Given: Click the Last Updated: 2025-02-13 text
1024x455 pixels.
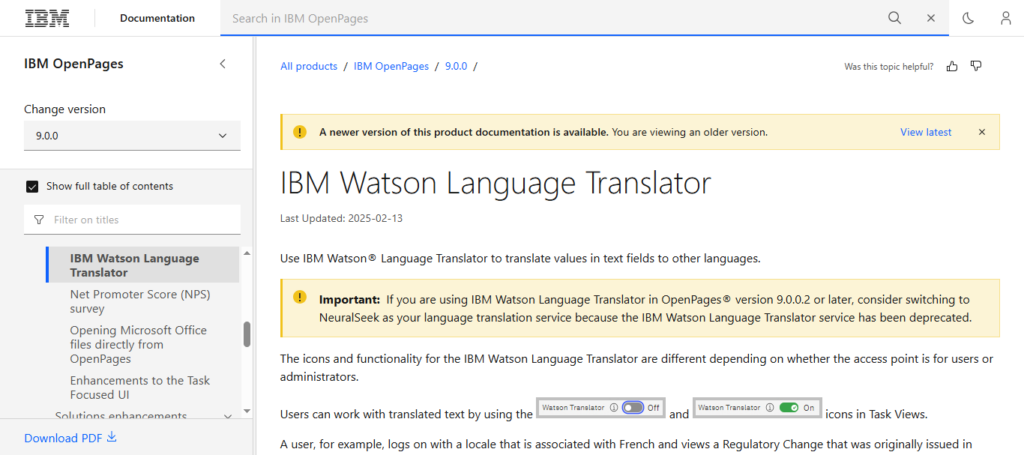Looking at the screenshot, I should click(x=342, y=218).
